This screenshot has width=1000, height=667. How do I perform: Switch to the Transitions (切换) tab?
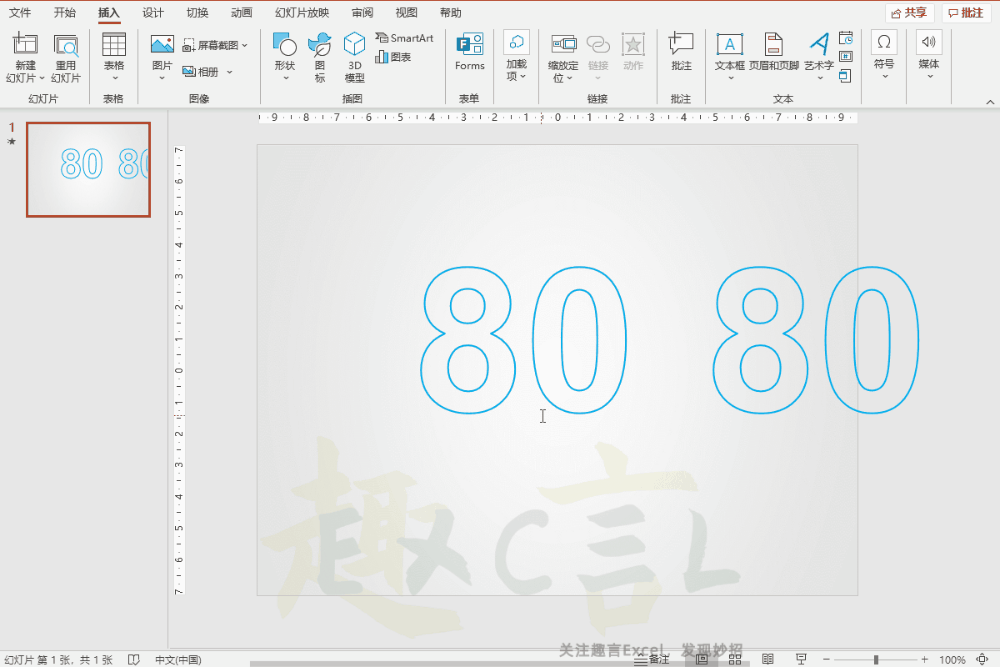(x=197, y=13)
